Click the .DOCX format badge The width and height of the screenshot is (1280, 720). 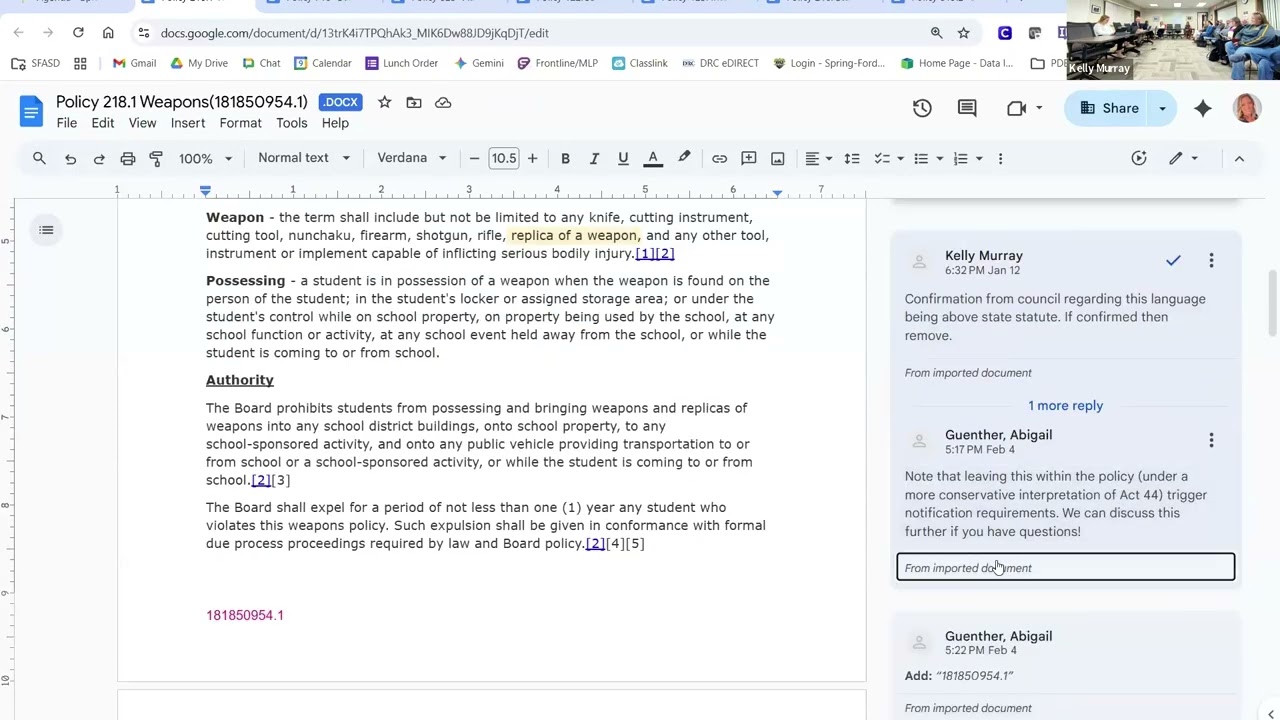pyautogui.click(x=340, y=102)
